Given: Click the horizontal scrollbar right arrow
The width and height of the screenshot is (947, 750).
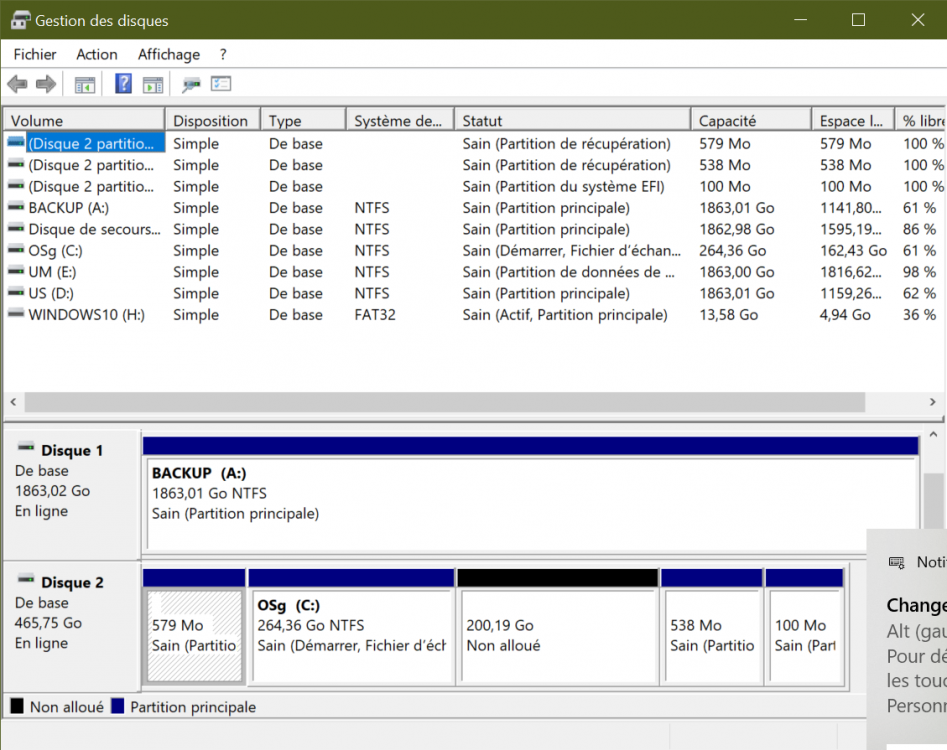Looking at the screenshot, I should click(x=931, y=402).
